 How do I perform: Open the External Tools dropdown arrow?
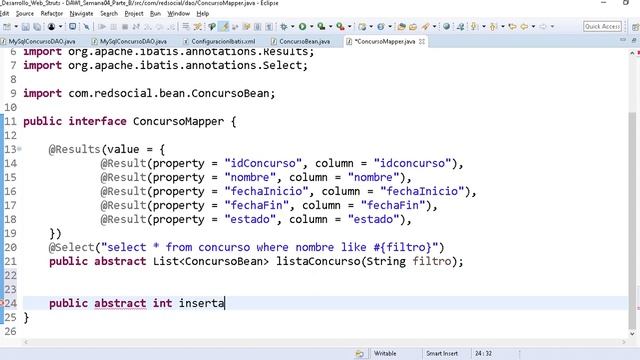(349, 27)
